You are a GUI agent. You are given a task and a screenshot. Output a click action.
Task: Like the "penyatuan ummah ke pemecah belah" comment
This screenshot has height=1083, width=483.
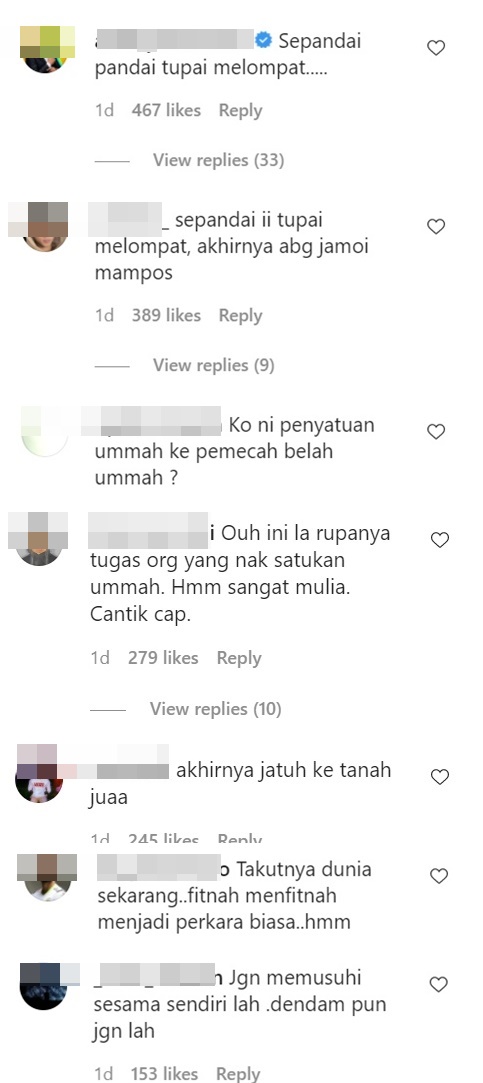[x=436, y=432]
